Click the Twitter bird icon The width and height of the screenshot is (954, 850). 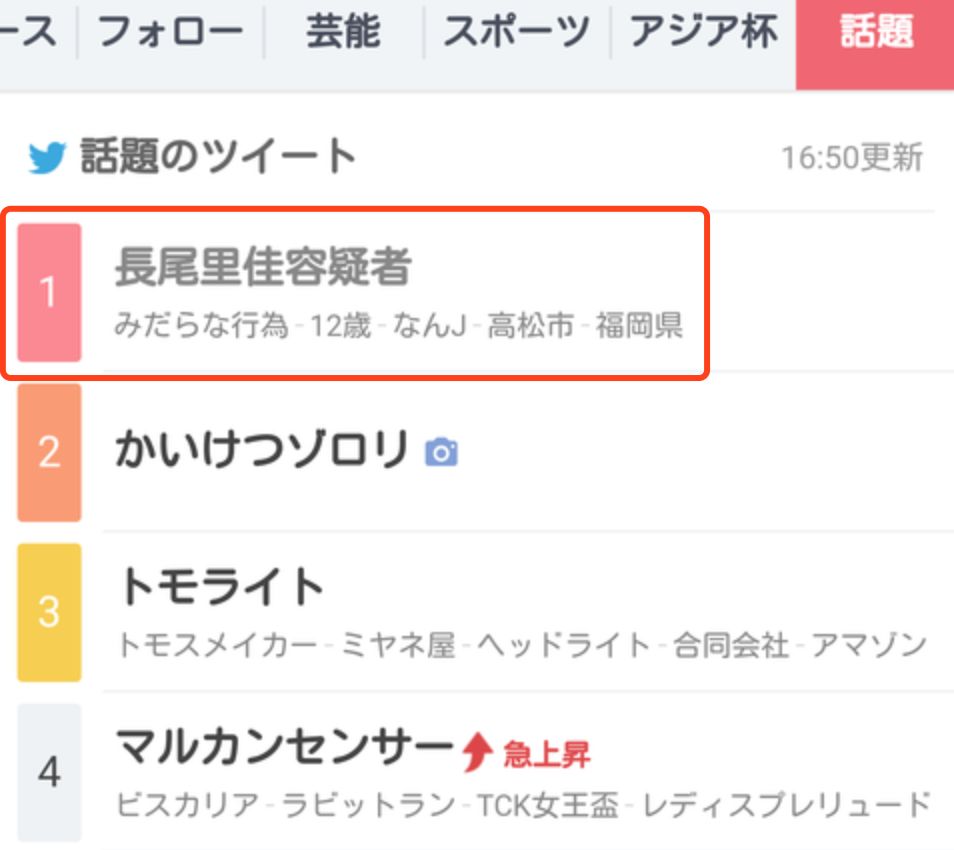coord(47,158)
